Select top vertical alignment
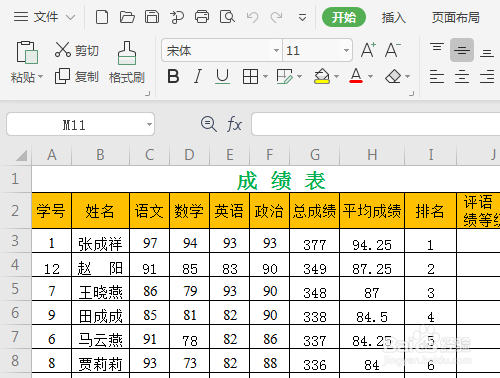The image size is (500, 378). coord(437,48)
